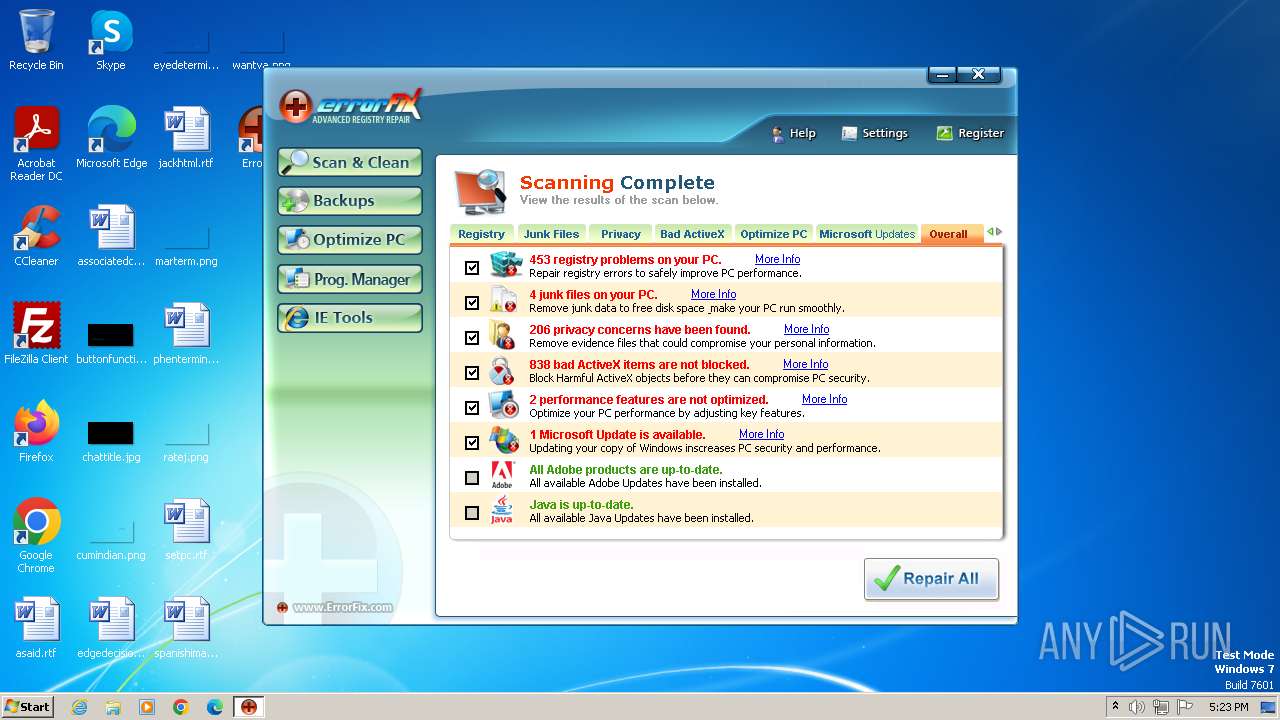The image size is (1280, 720).
Task: Open More Info for privacy concerns
Action: (x=806, y=329)
